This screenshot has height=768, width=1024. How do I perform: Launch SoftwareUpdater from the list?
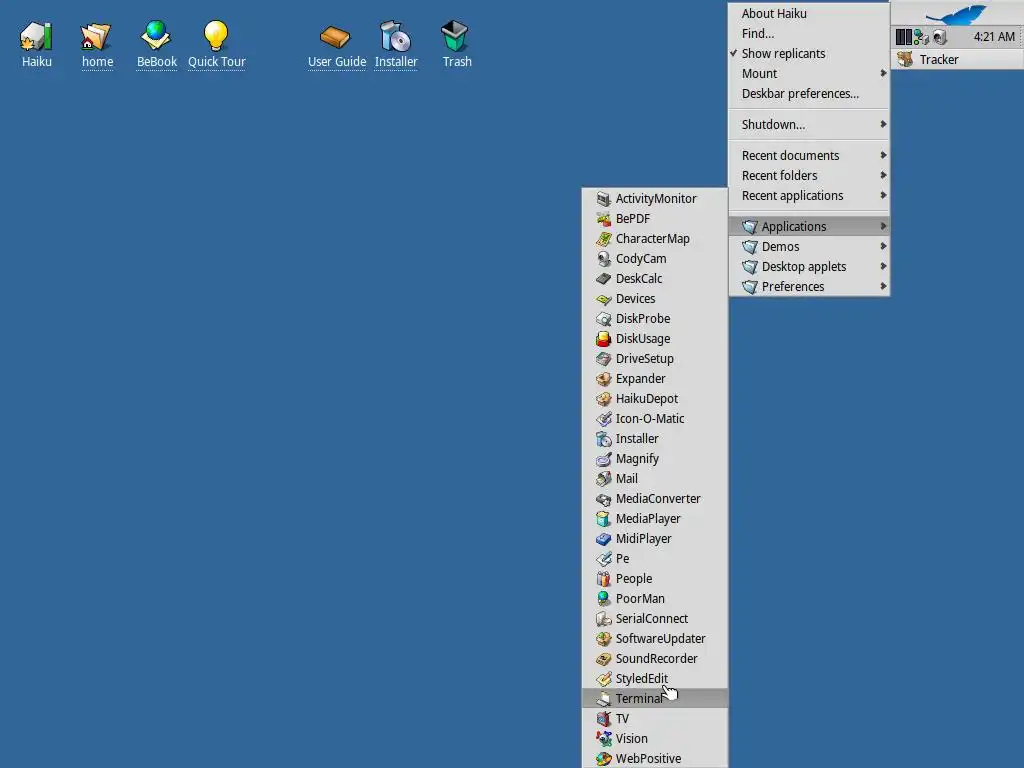[655, 639]
